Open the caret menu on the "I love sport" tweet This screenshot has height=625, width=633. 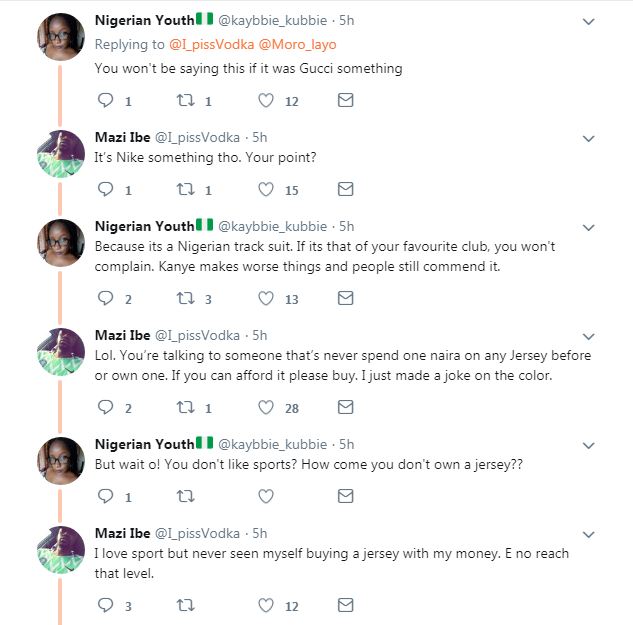[589, 534]
